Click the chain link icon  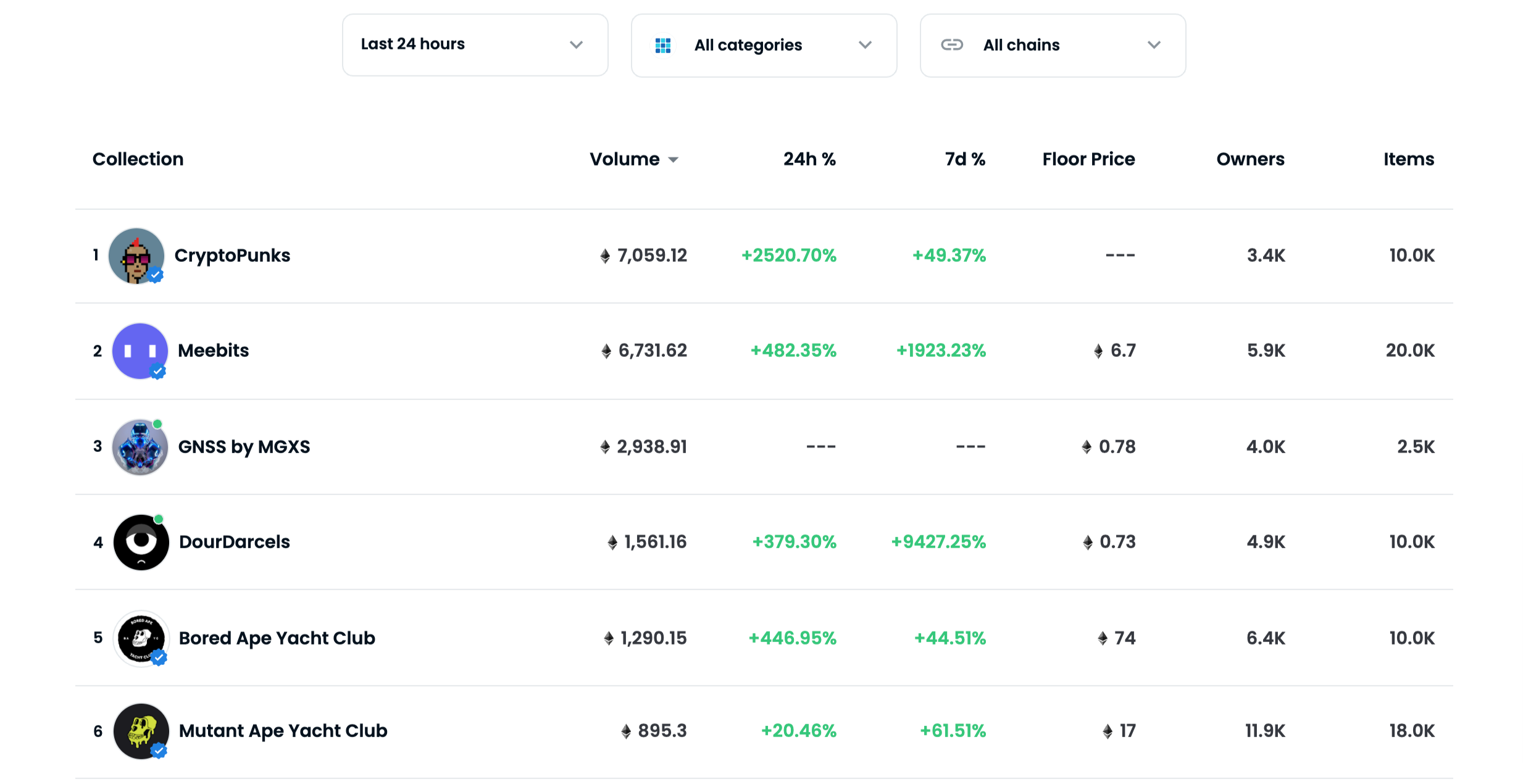tap(952, 44)
